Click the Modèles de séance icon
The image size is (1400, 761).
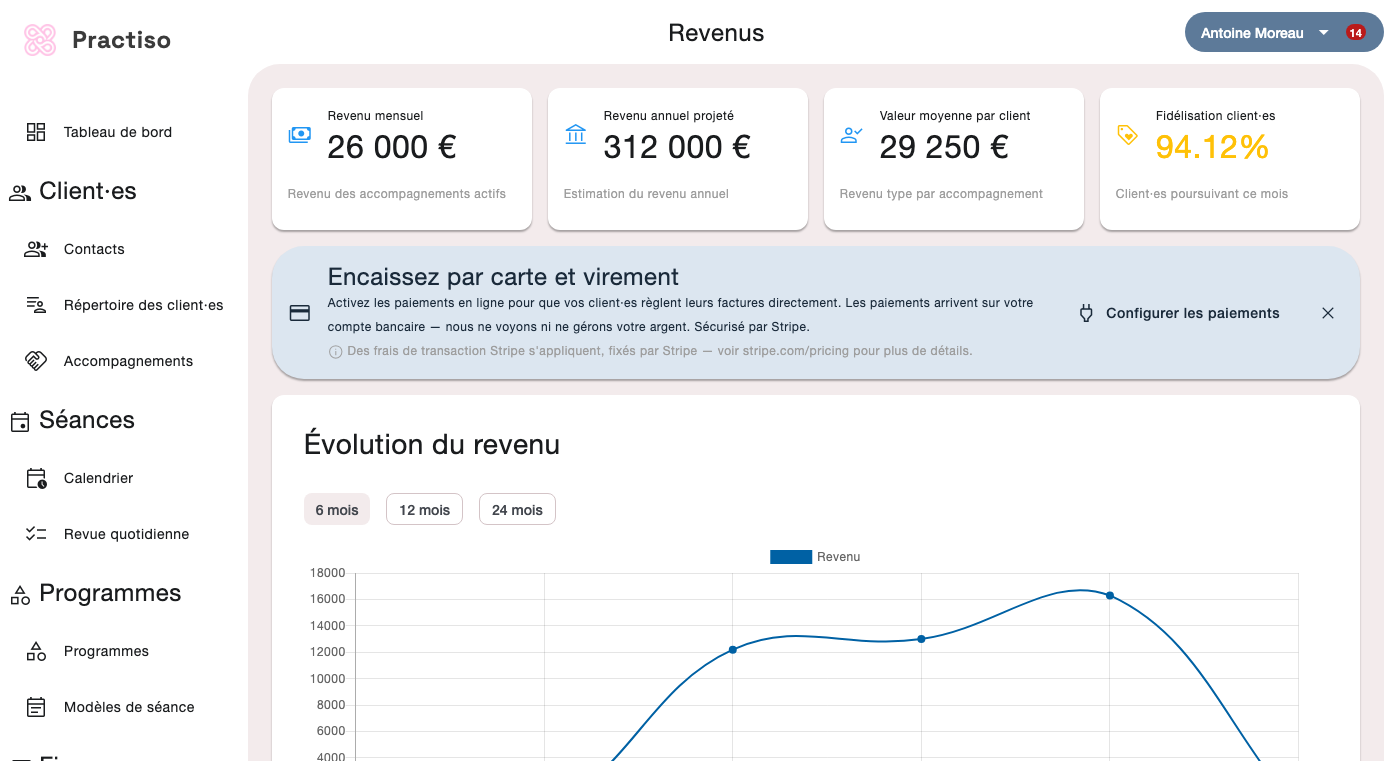coord(36,707)
